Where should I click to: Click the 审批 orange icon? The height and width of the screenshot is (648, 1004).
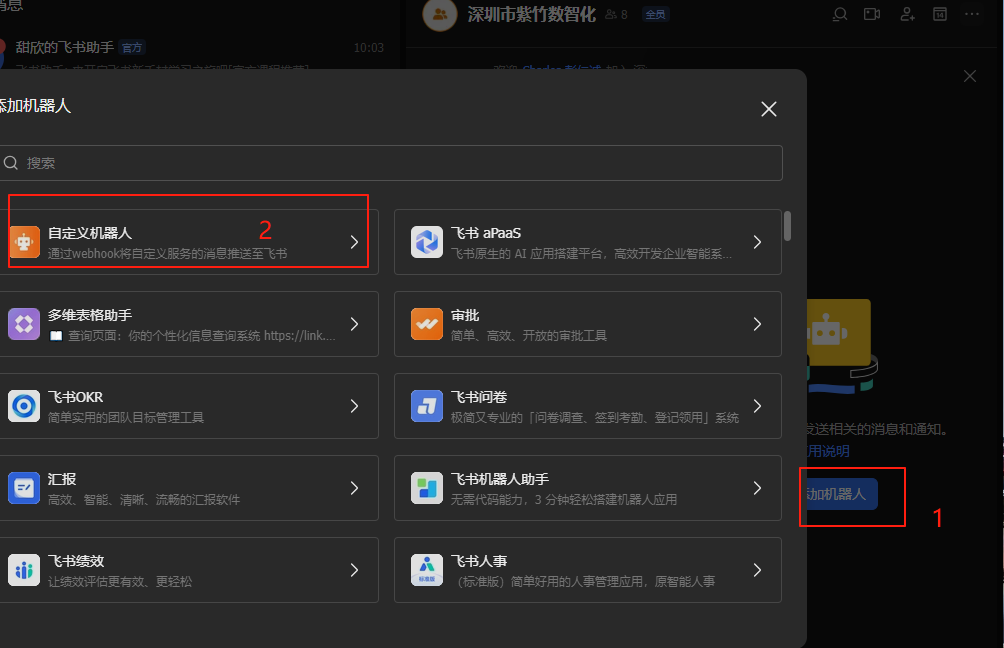(427, 324)
